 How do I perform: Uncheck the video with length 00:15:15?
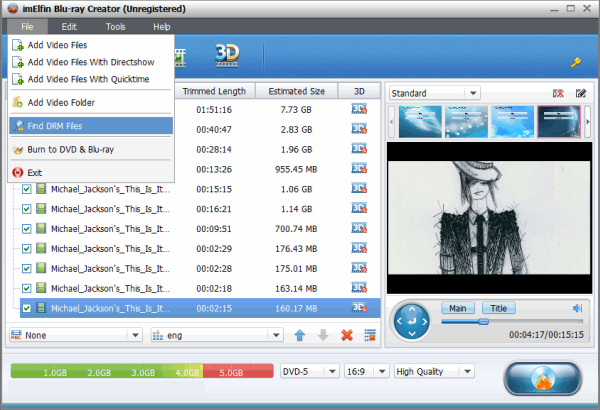pyautogui.click(x=26, y=189)
